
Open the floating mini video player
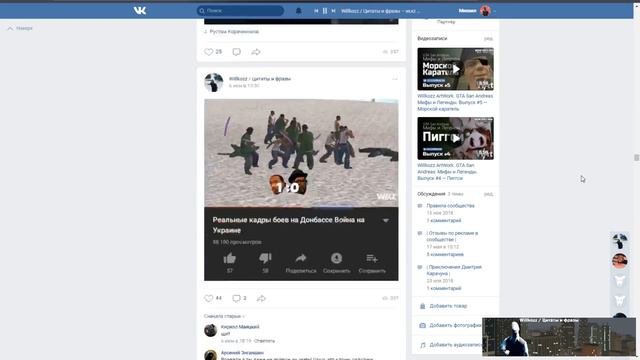pyautogui.click(x=559, y=337)
